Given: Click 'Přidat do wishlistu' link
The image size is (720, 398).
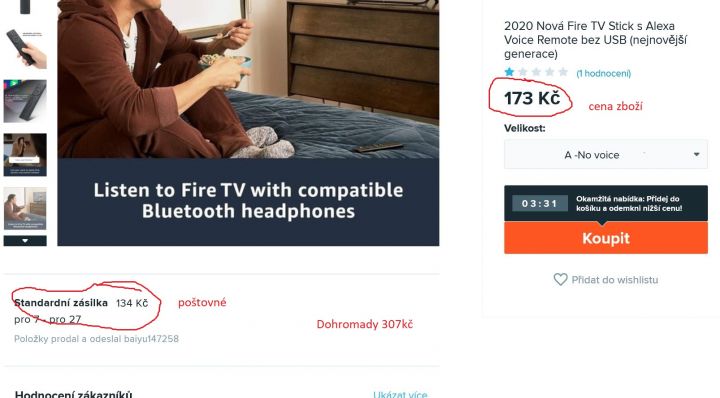Looking at the screenshot, I should click(614, 280).
